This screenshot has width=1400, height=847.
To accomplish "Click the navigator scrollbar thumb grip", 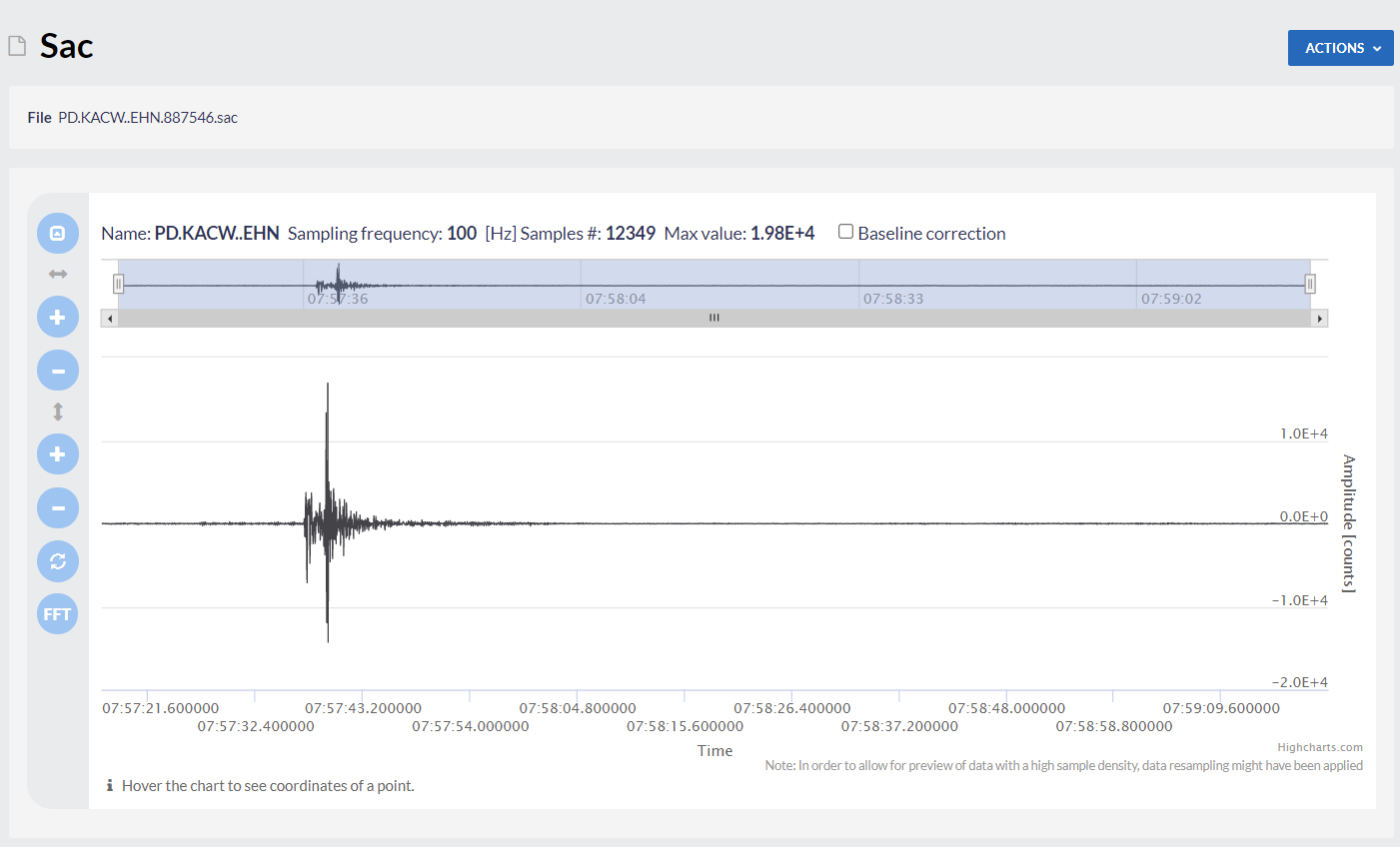I will 714,318.
